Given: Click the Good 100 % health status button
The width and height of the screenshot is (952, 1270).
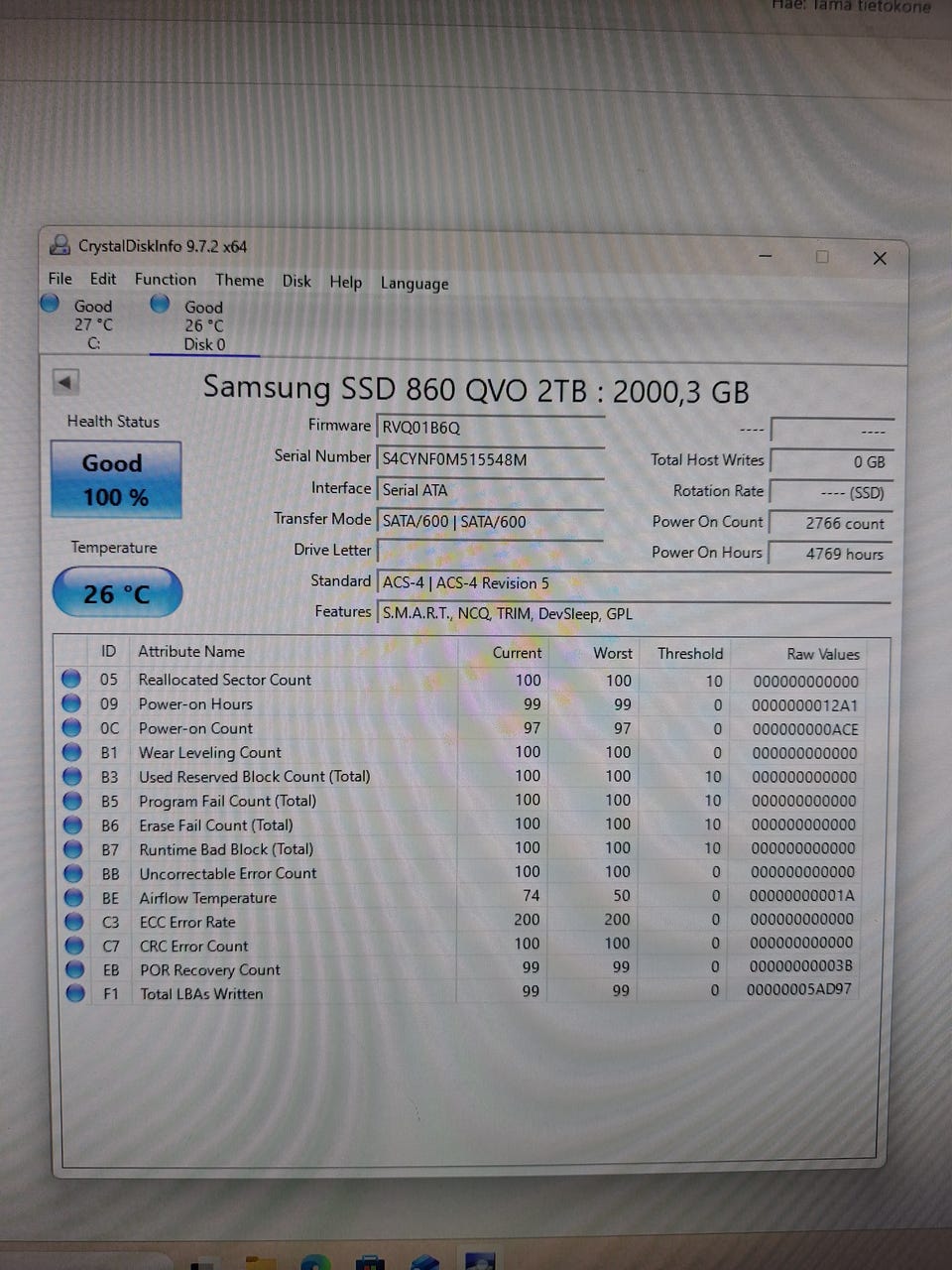Looking at the screenshot, I should 116,479.
